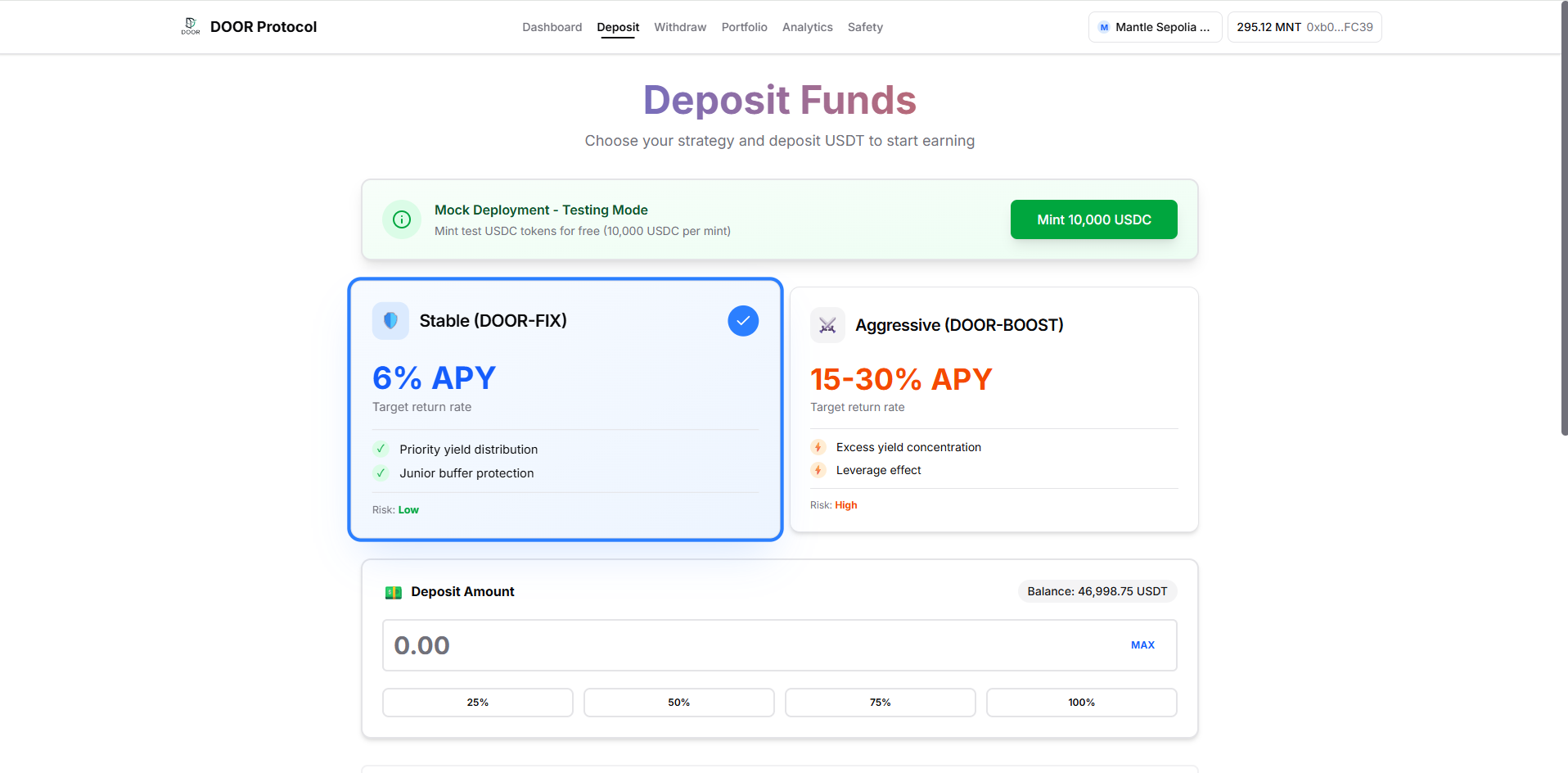1568x773 pixels.
Task: Click the page vertical scrollbar
Action: point(1564,221)
